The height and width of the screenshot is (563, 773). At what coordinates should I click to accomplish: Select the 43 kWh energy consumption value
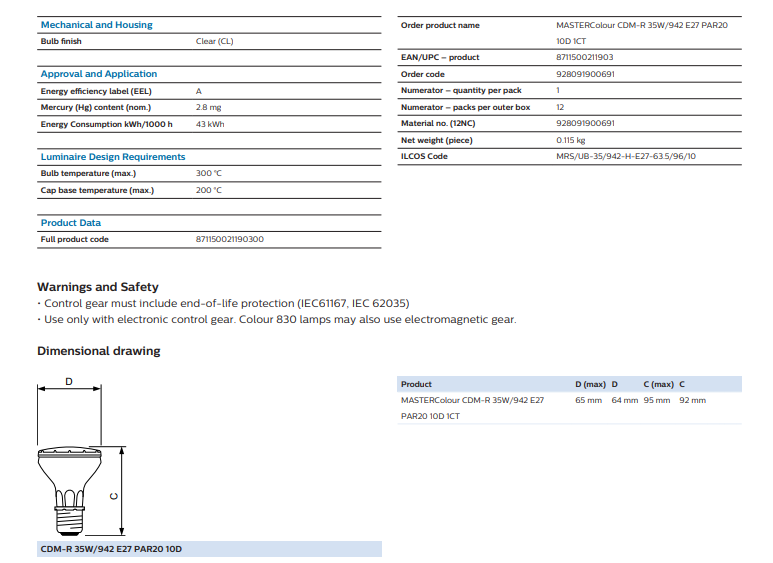coord(208,124)
